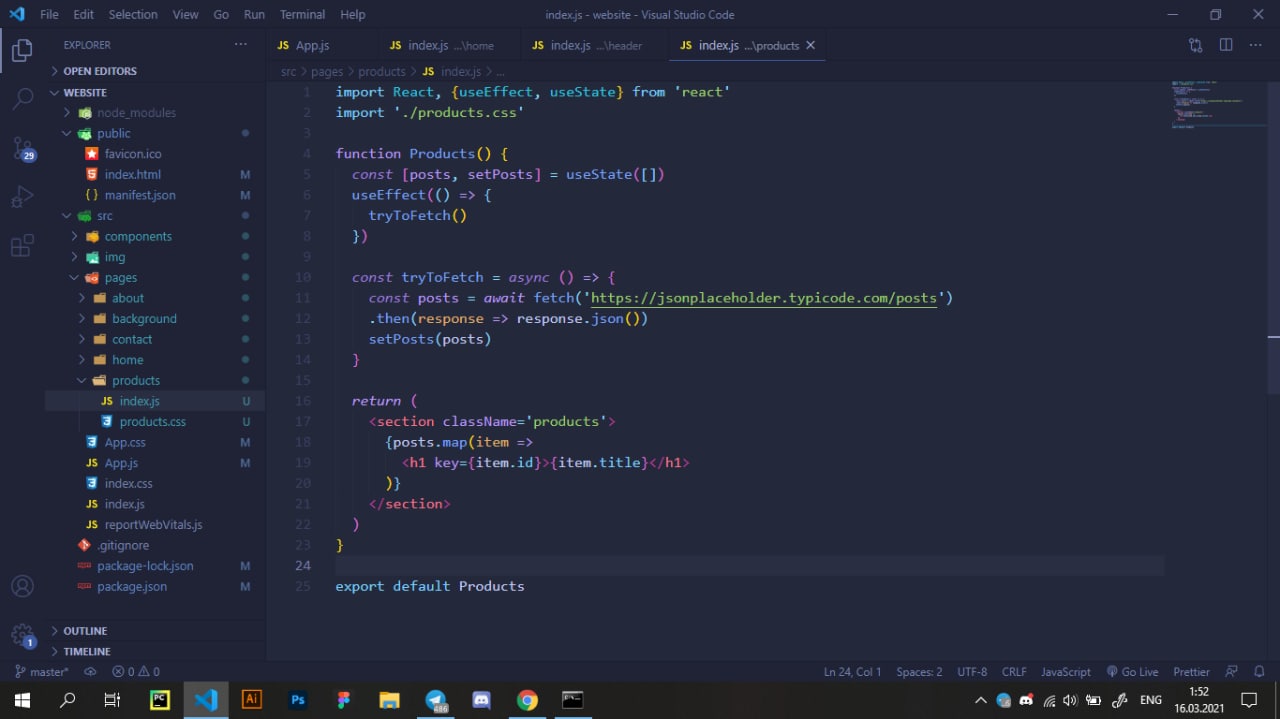Expand the components folder
1280x719 pixels.
[138, 236]
